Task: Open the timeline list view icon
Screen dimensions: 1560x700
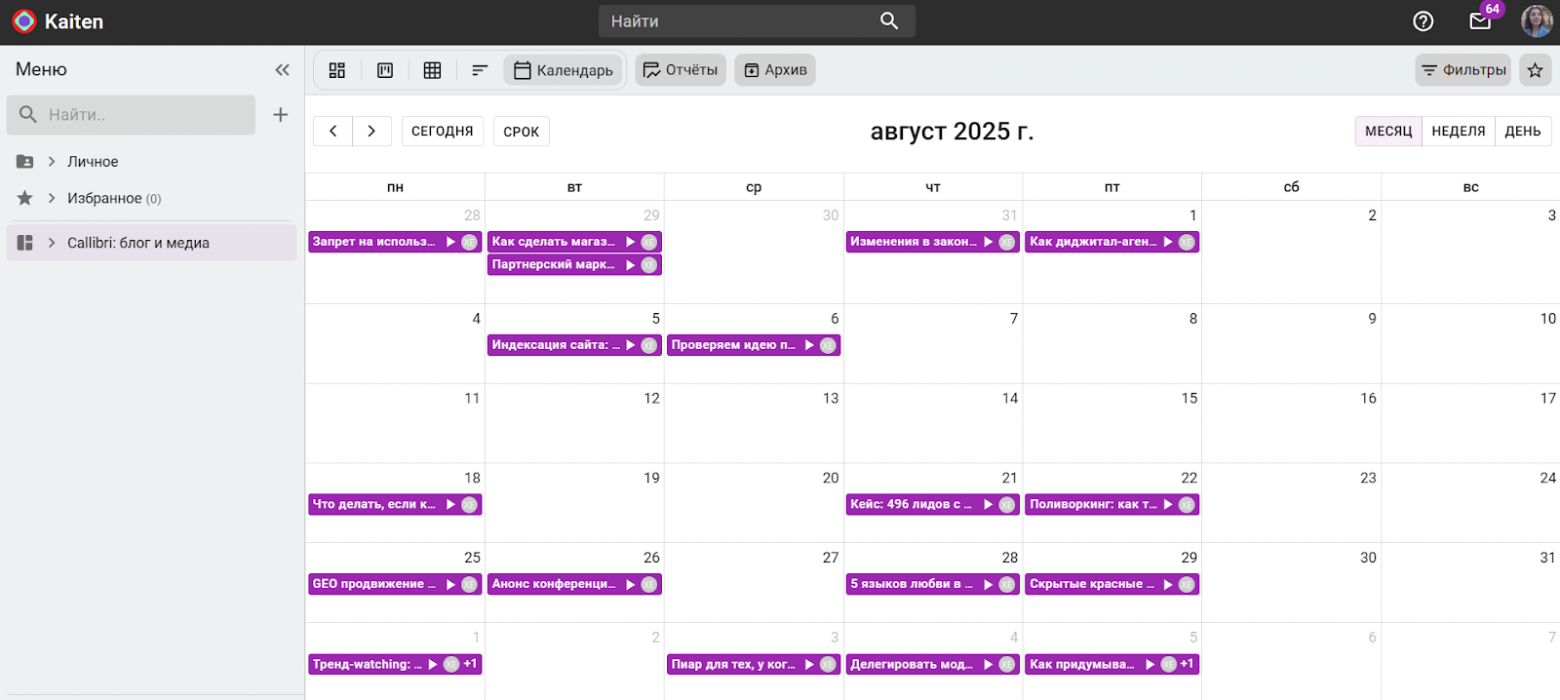Action: 480,70
